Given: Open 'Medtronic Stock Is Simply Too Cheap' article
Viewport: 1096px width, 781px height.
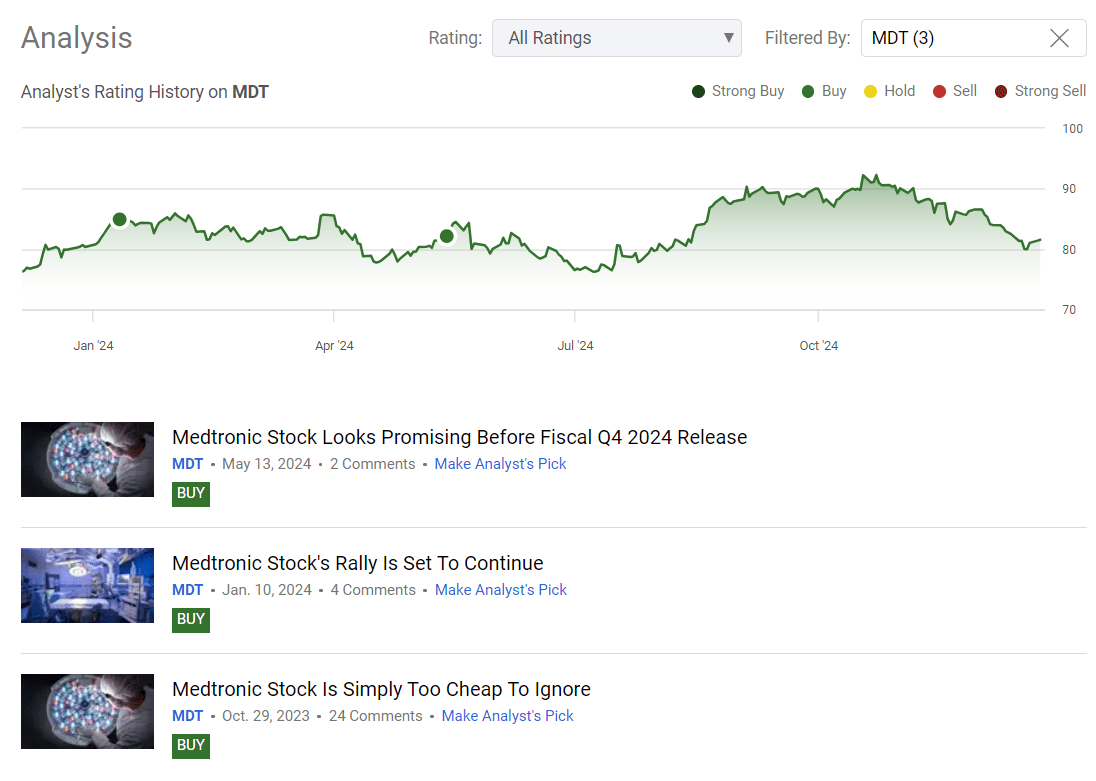Looking at the screenshot, I should tap(381, 689).
